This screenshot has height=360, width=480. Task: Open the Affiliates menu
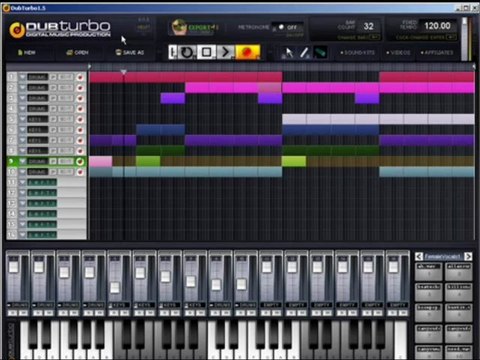click(x=437, y=53)
